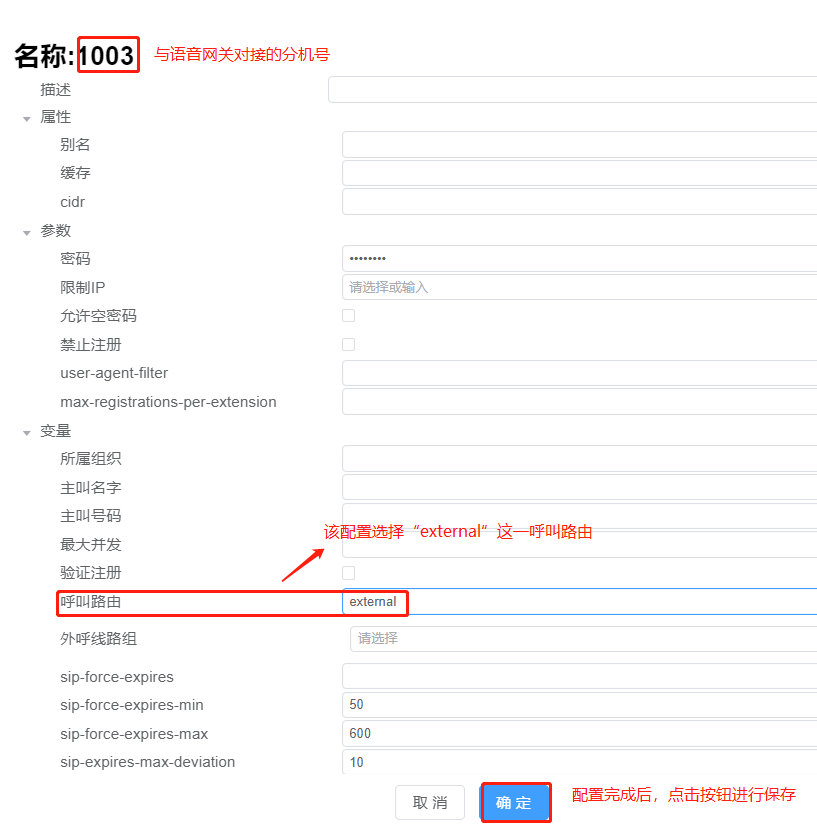Enable the 禁止注册 checkbox
The height and width of the screenshot is (835, 817).
[349, 344]
